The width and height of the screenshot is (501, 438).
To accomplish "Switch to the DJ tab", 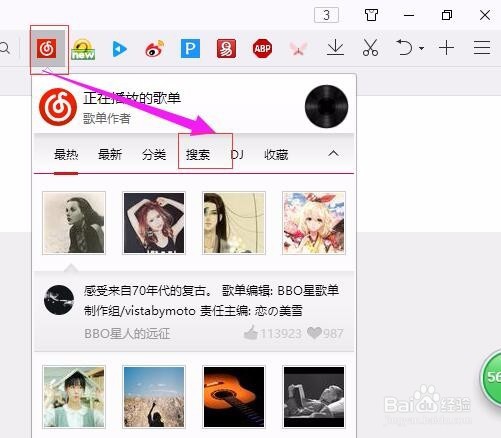I will tap(237, 155).
